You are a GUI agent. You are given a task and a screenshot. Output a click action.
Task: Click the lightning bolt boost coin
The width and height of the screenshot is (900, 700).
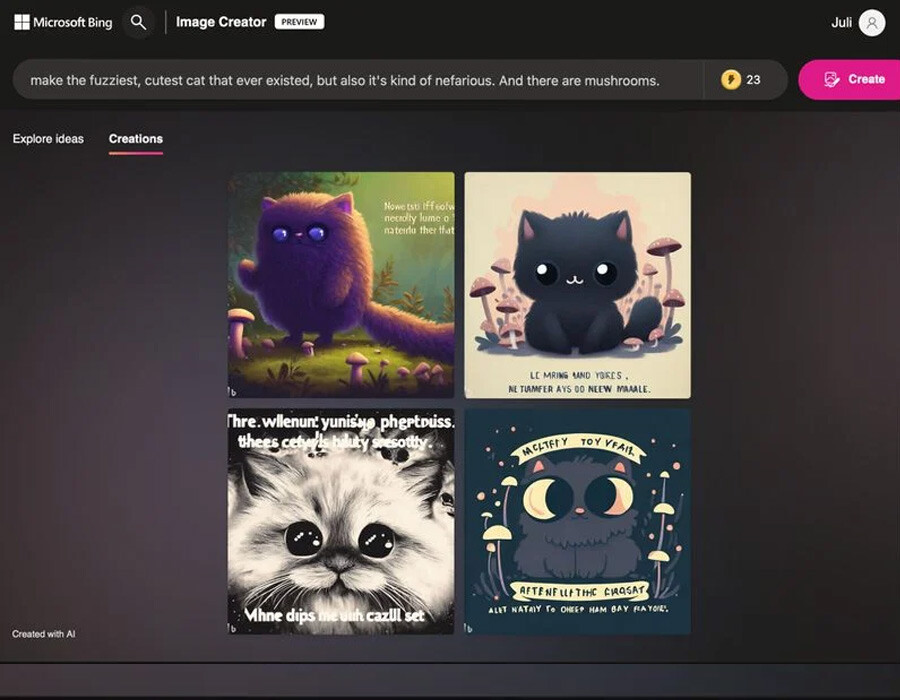tap(731, 80)
